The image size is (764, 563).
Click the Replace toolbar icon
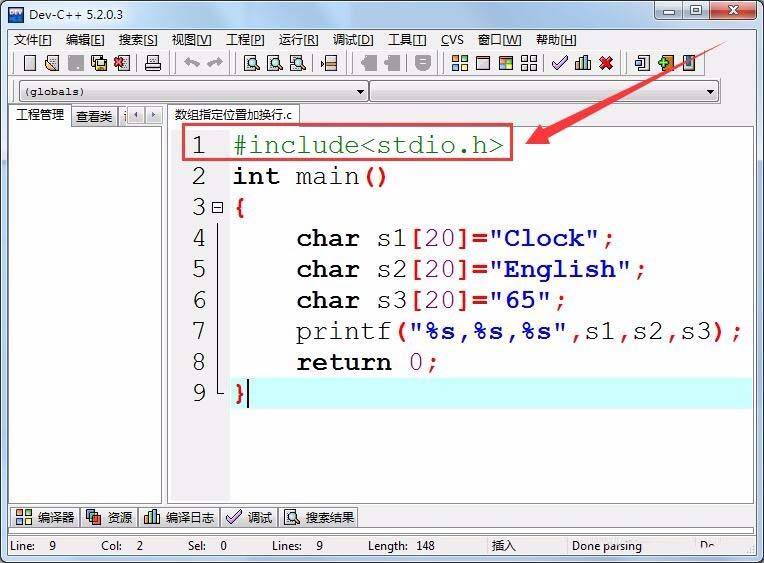coord(275,63)
